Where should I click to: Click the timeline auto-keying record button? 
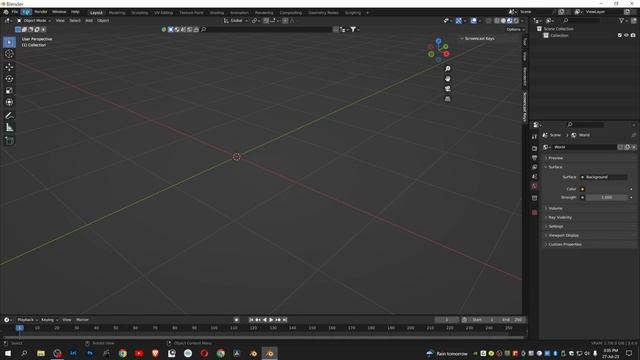click(x=236, y=320)
